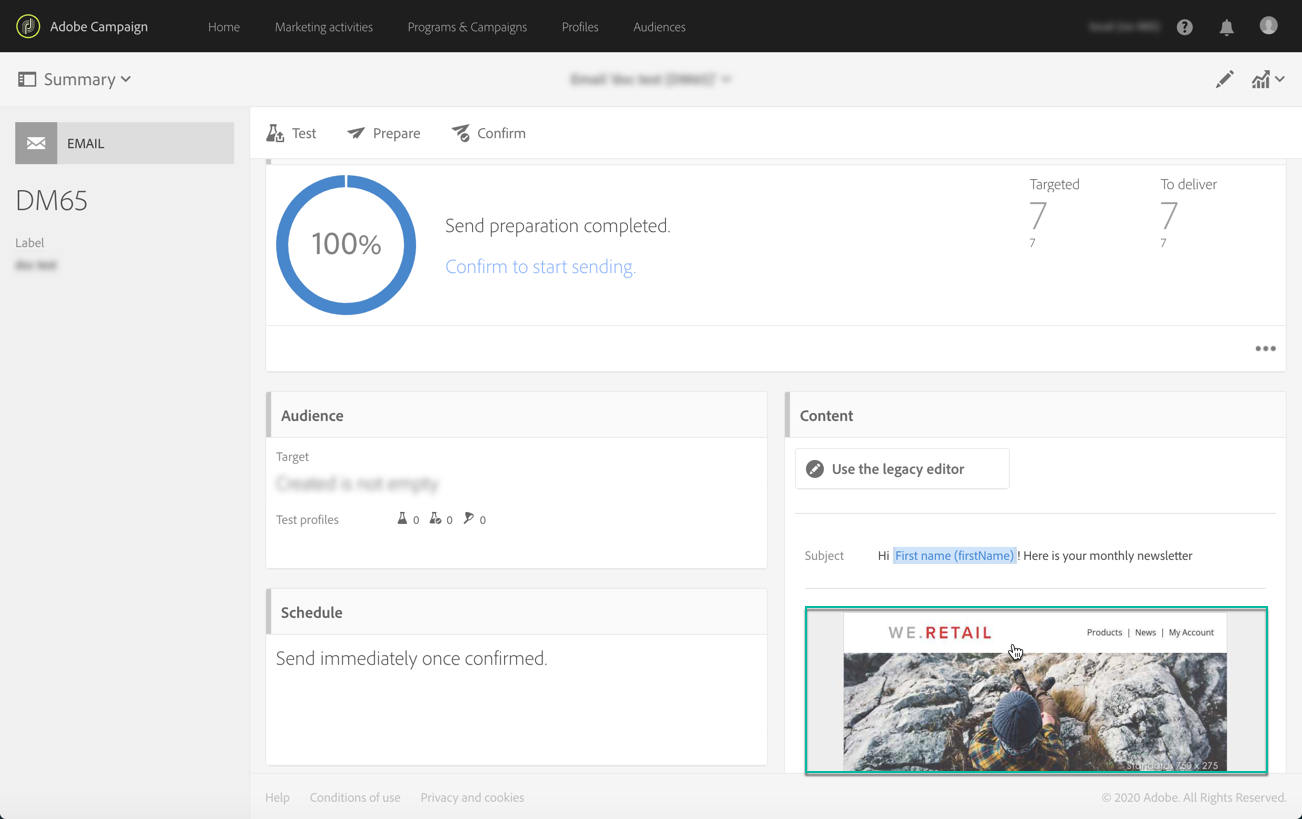This screenshot has height=819, width=1302.
Task: Click the 100% preparation progress ring
Action: pos(346,245)
